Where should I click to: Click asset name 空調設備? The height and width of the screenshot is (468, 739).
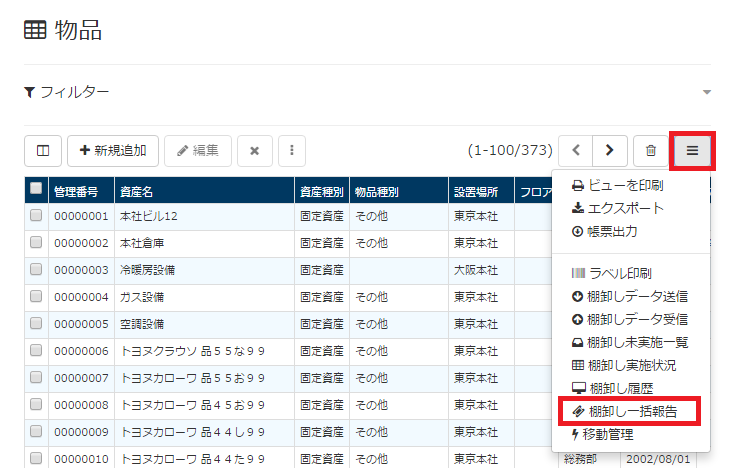[x=142, y=324]
